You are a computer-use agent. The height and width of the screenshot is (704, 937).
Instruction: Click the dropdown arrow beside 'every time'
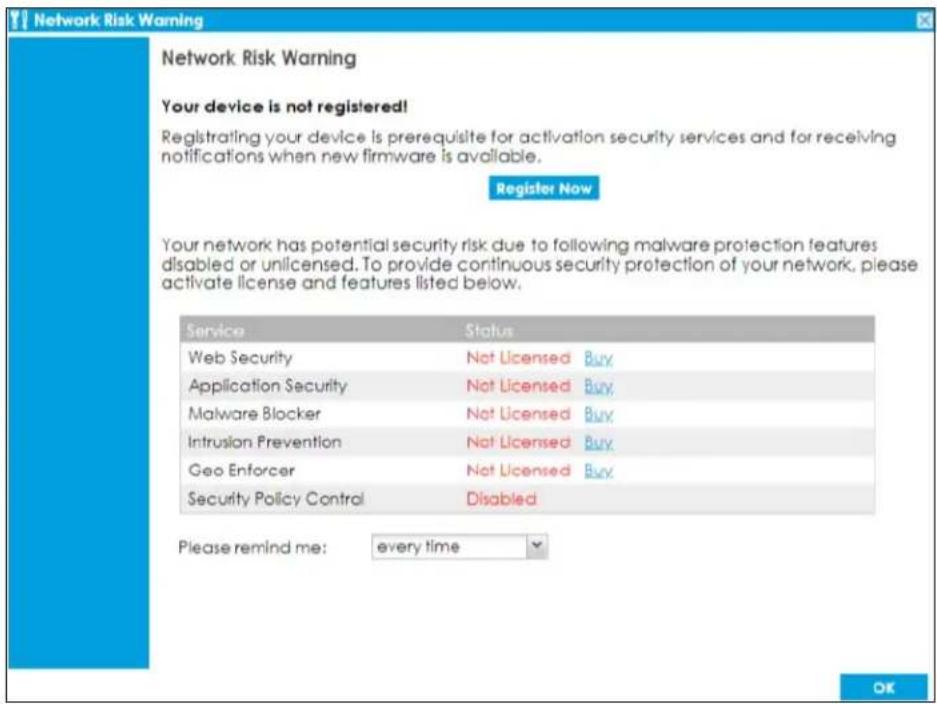tap(537, 546)
